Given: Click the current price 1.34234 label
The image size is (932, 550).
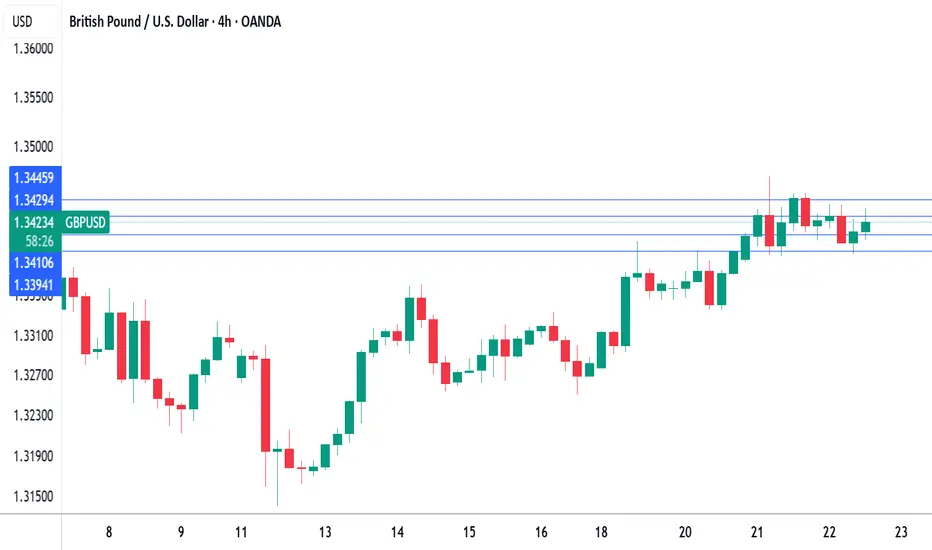Looking at the screenshot, I should [34, 222].
